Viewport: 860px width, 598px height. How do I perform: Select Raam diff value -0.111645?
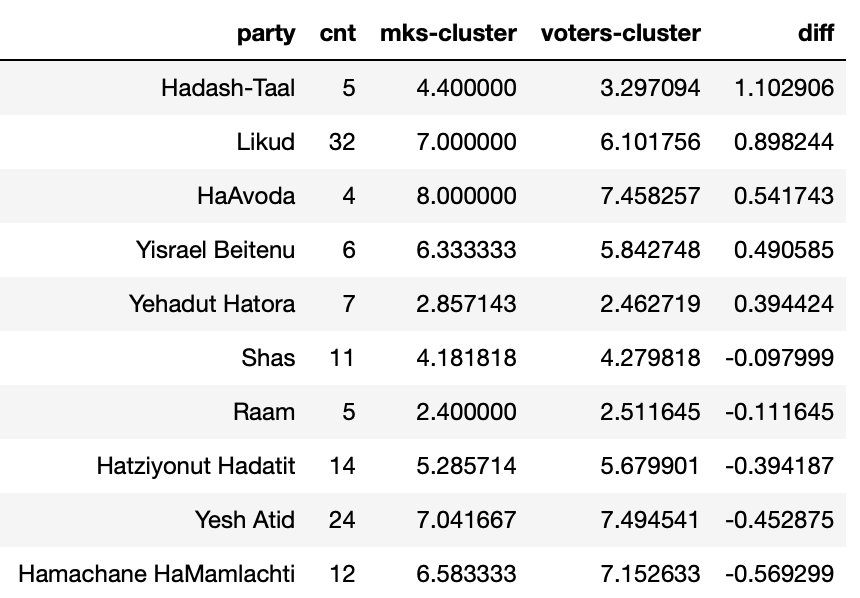pyautogui.click(x=780, y=412)
